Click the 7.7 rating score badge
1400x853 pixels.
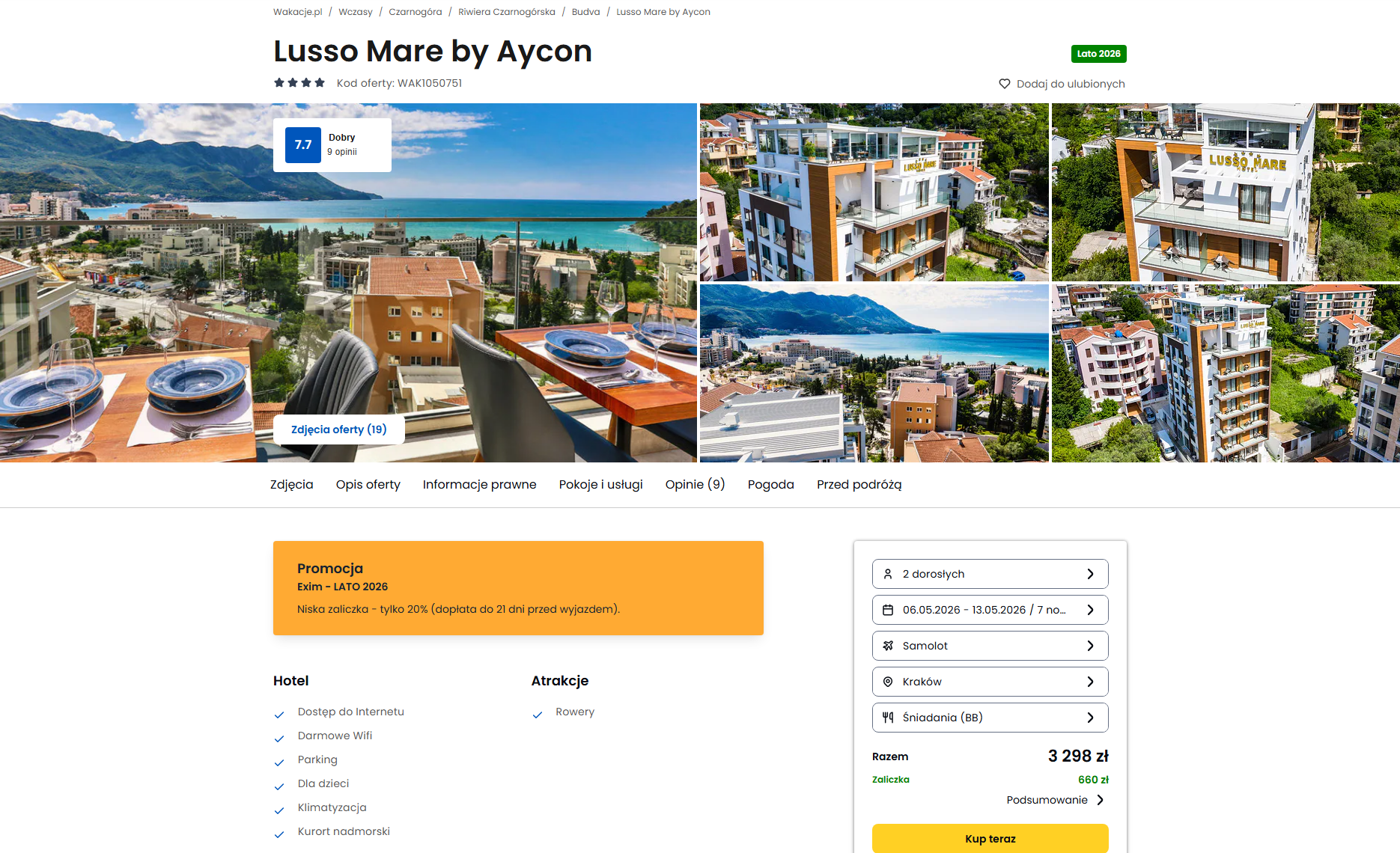pyautogui.click(x=303, y=145)
